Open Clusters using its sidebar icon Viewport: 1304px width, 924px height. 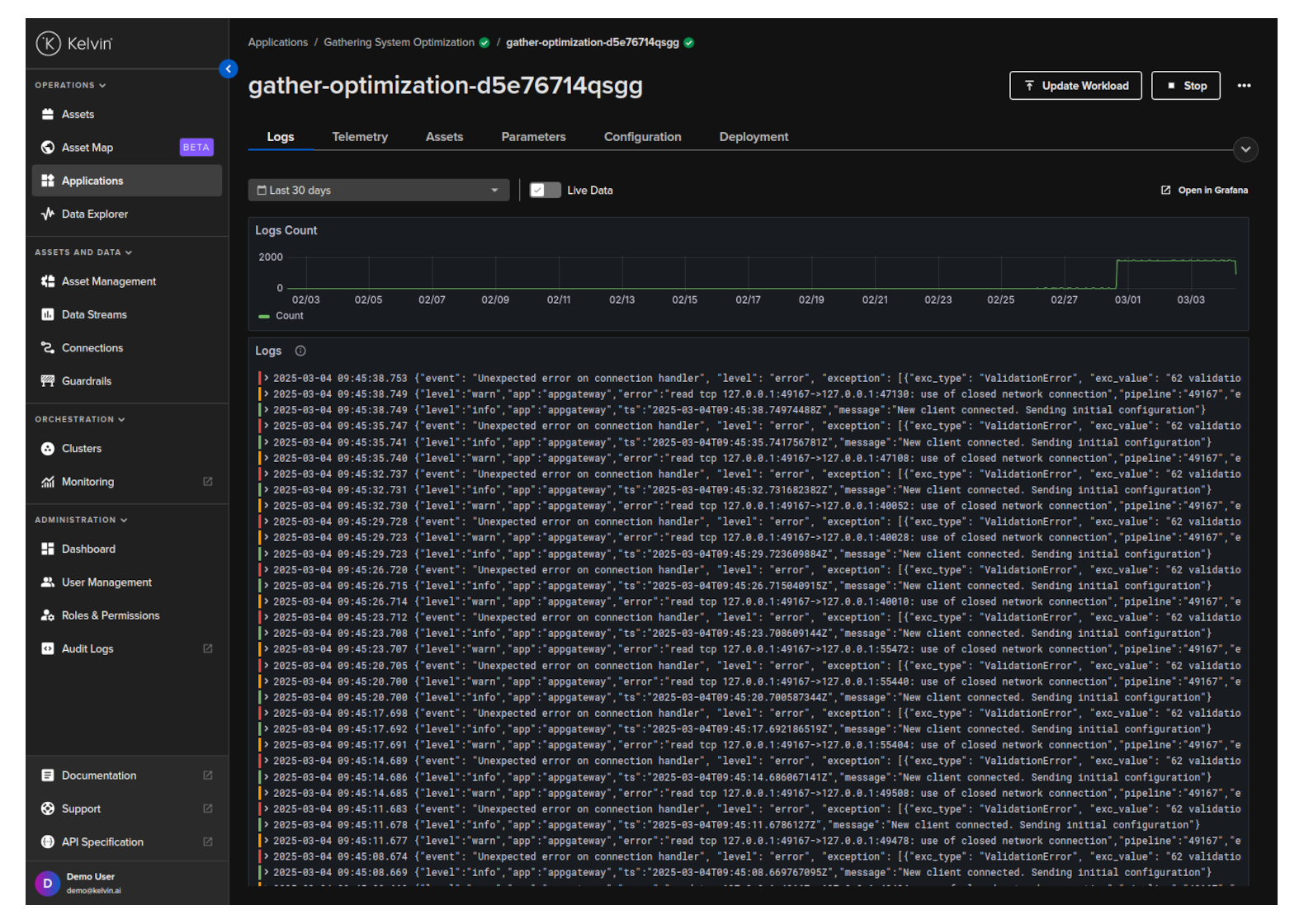[x=48, y=449]
